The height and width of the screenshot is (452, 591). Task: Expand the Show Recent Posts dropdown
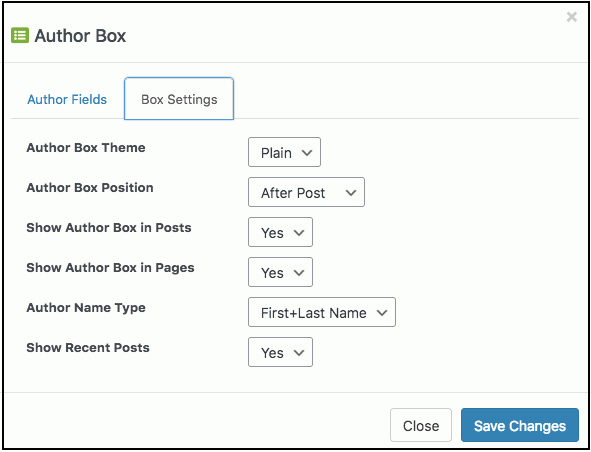tap(280, 352)
